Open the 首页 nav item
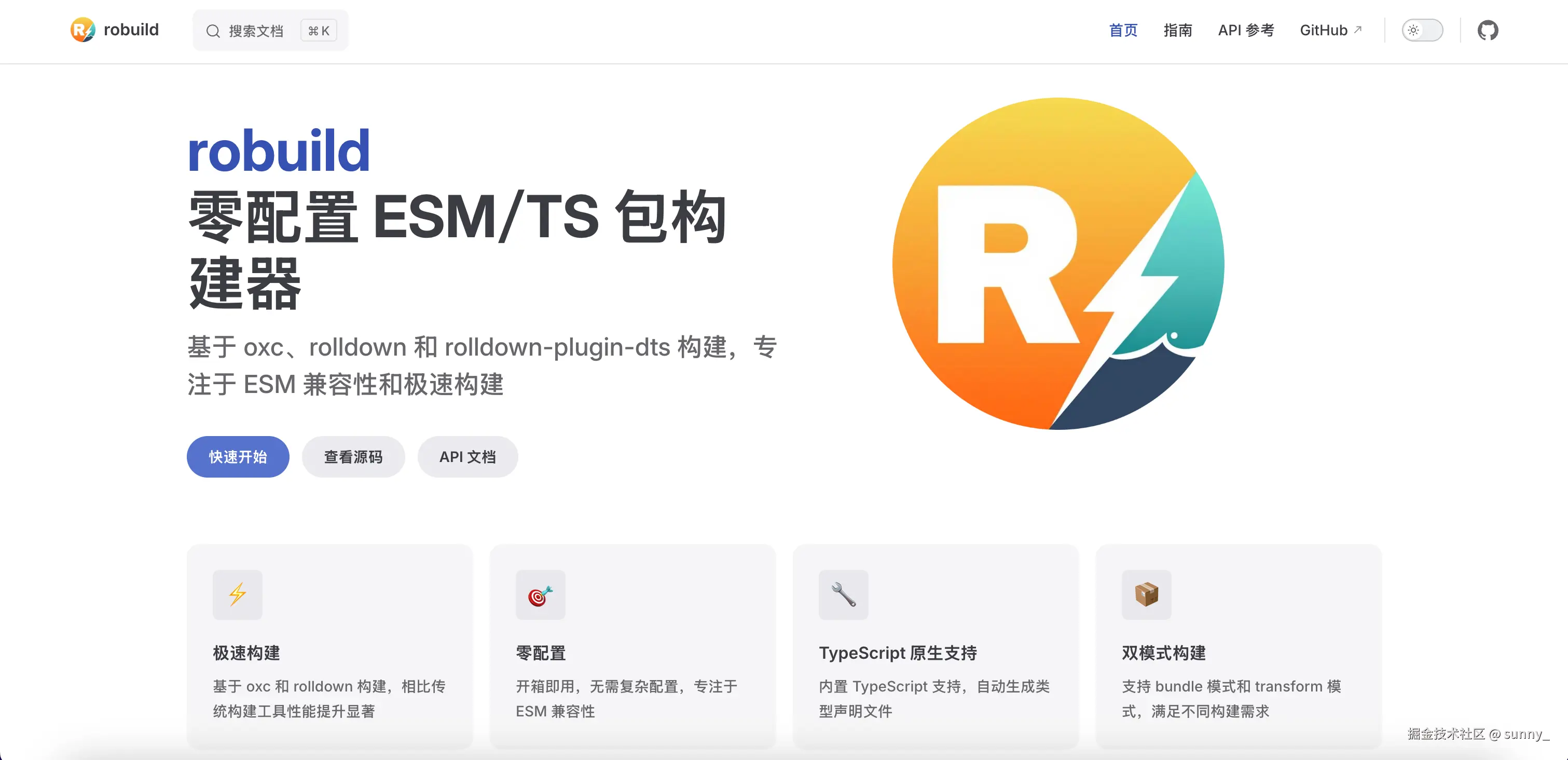Image resolution: width=1568 pixels, height=760 pixels. point(1123,31)
